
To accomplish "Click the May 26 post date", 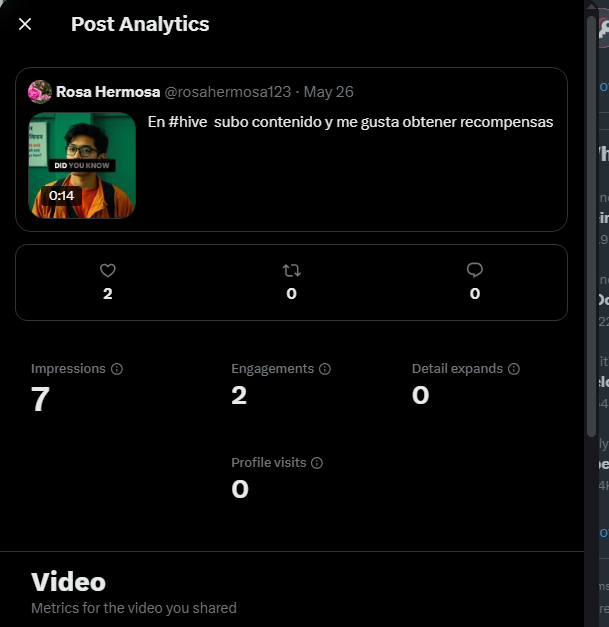I will (x=329, y=92).
